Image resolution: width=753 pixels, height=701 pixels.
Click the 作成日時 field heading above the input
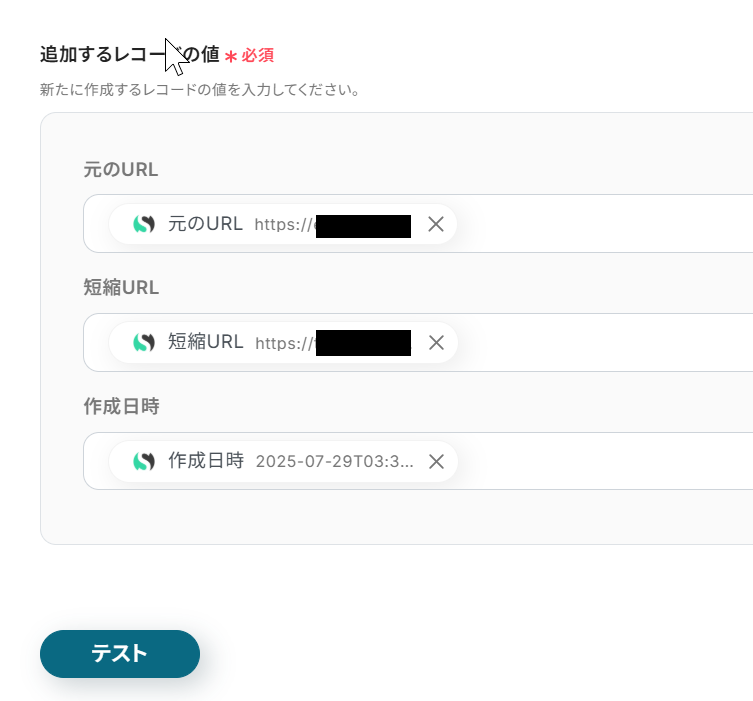pyautogui.click(x=121, y=407)
